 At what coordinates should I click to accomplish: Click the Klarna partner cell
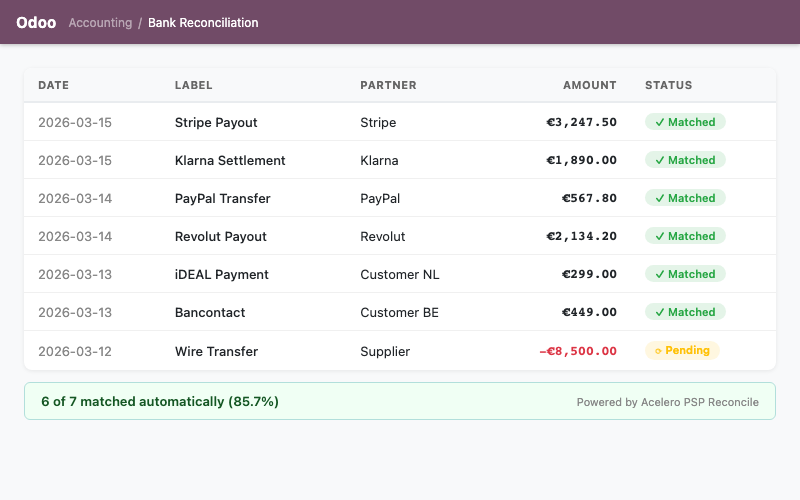(x=379, y=160)
